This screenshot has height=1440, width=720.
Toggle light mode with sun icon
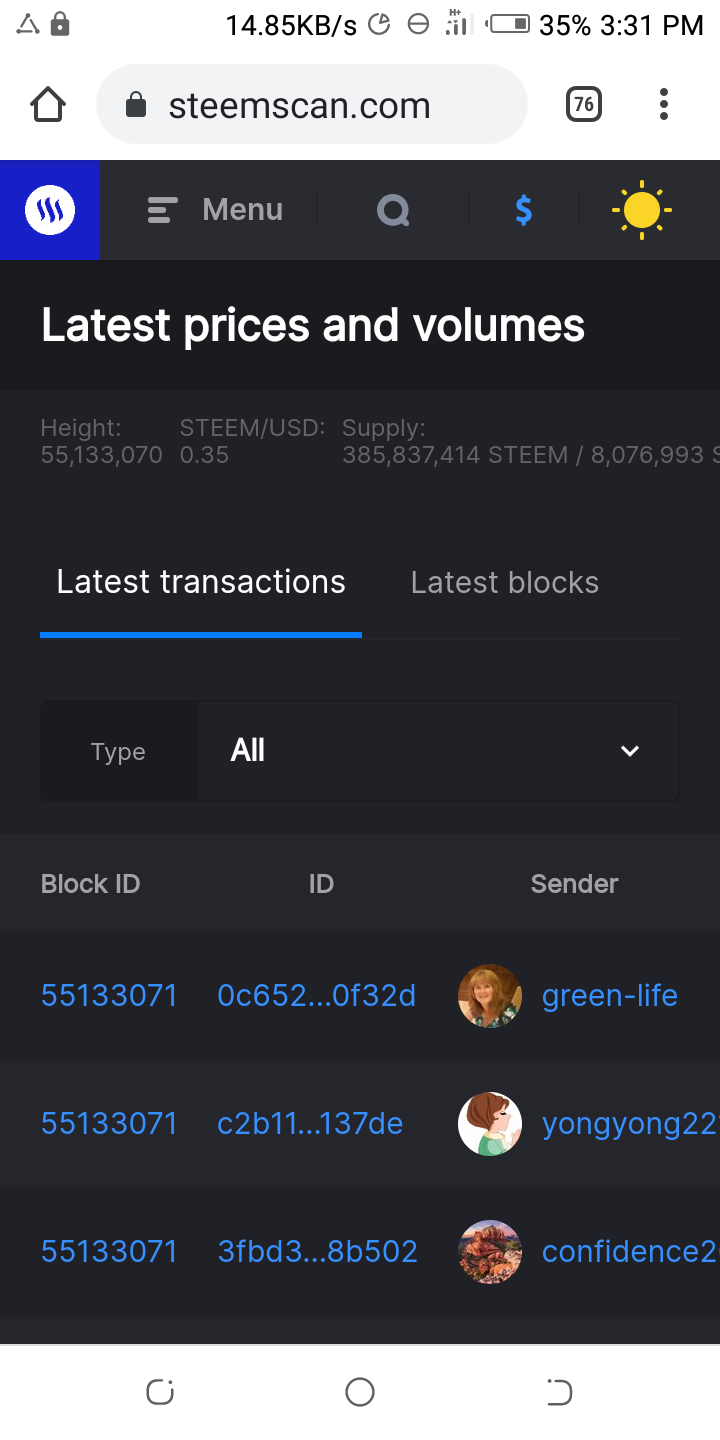[x=641, y=210]
